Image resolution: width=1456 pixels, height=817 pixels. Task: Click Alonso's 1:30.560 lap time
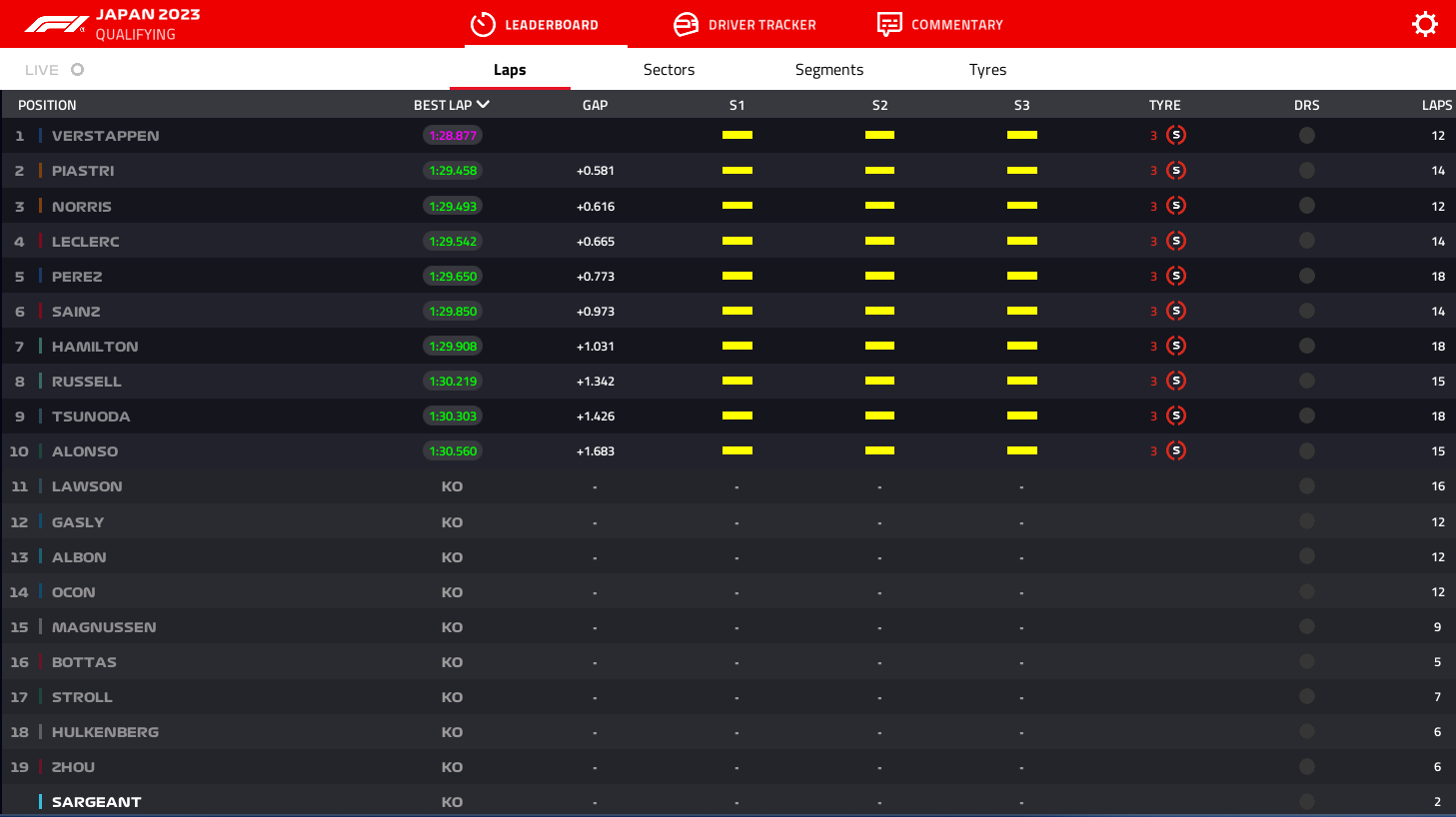[453, 450]
